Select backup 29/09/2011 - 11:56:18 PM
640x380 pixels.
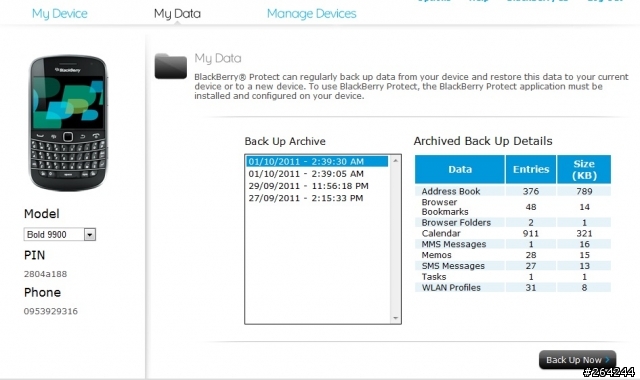coord(308,186)
